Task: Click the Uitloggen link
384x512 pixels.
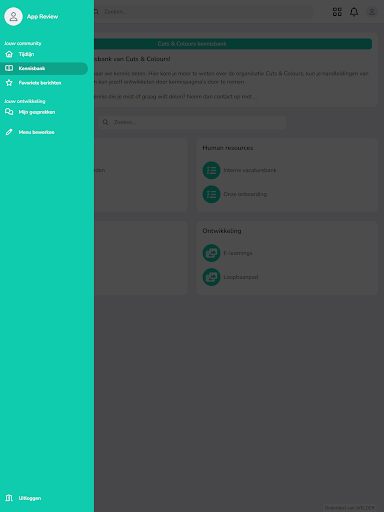Action: [x=30, y=498]
